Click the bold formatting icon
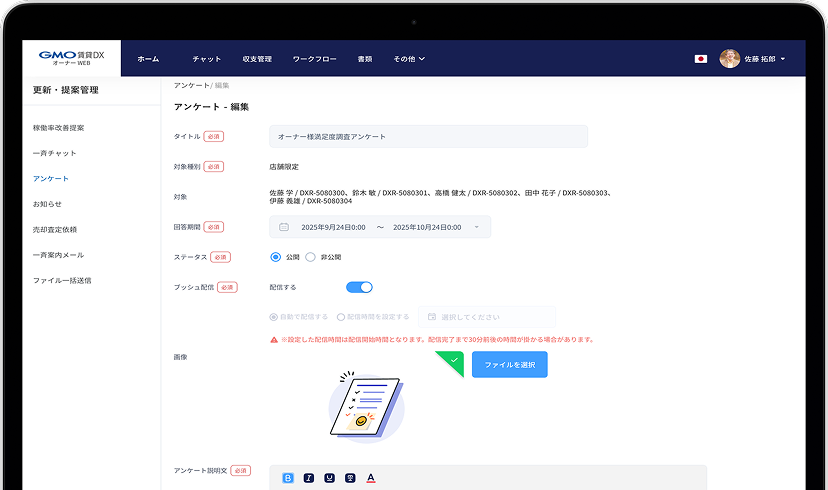 (x=289, y=478)
